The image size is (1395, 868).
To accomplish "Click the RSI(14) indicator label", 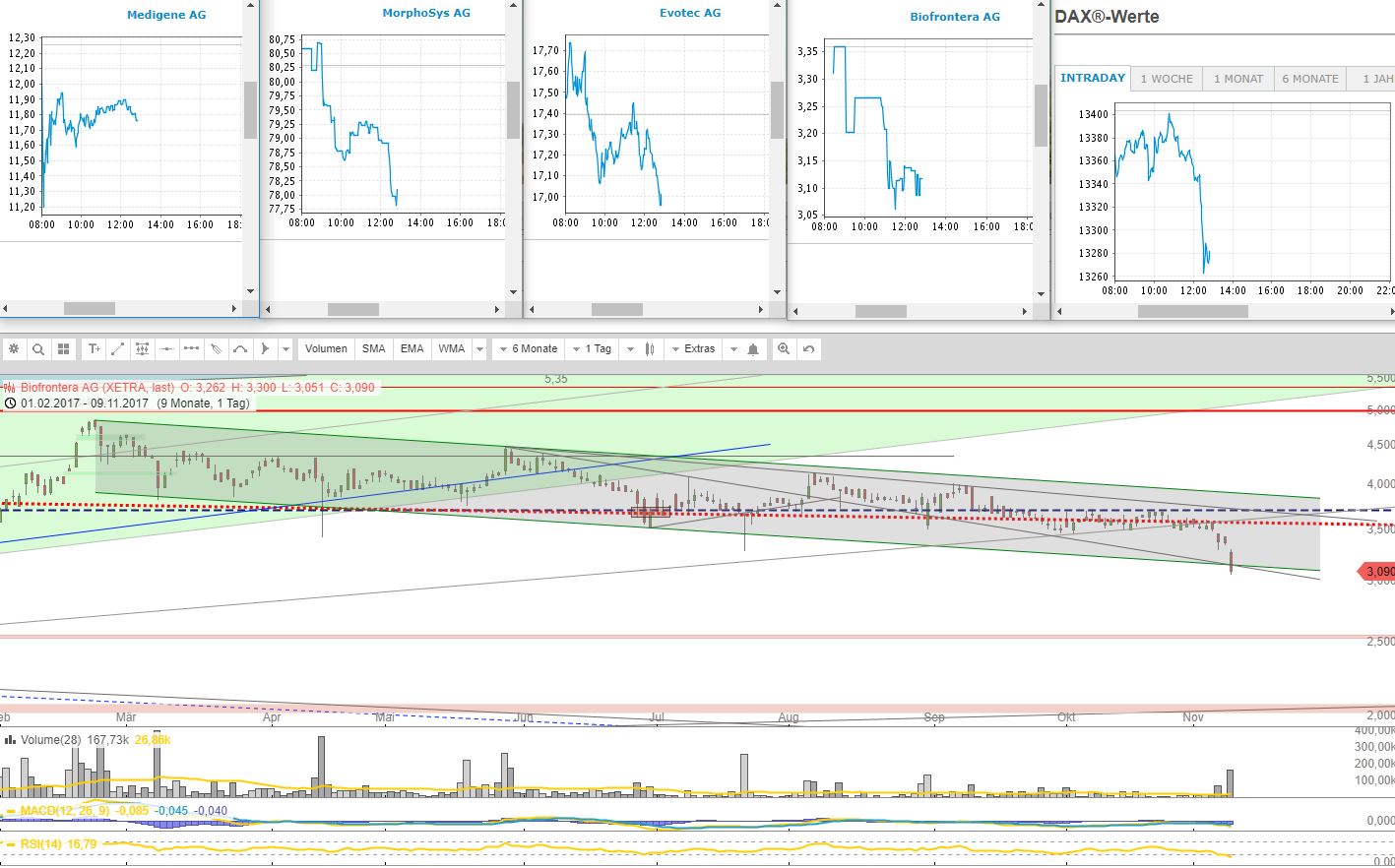I will click(41, 844).
